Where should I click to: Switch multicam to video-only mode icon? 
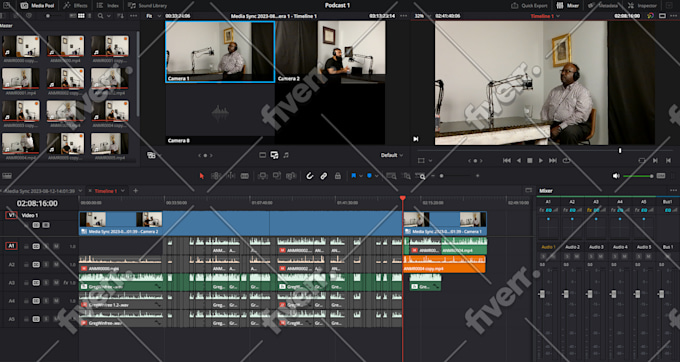262,155
